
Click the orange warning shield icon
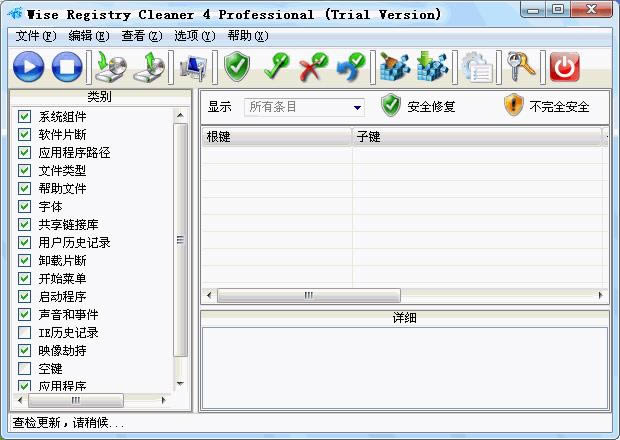pyautogui.click(x=514, y=105)
